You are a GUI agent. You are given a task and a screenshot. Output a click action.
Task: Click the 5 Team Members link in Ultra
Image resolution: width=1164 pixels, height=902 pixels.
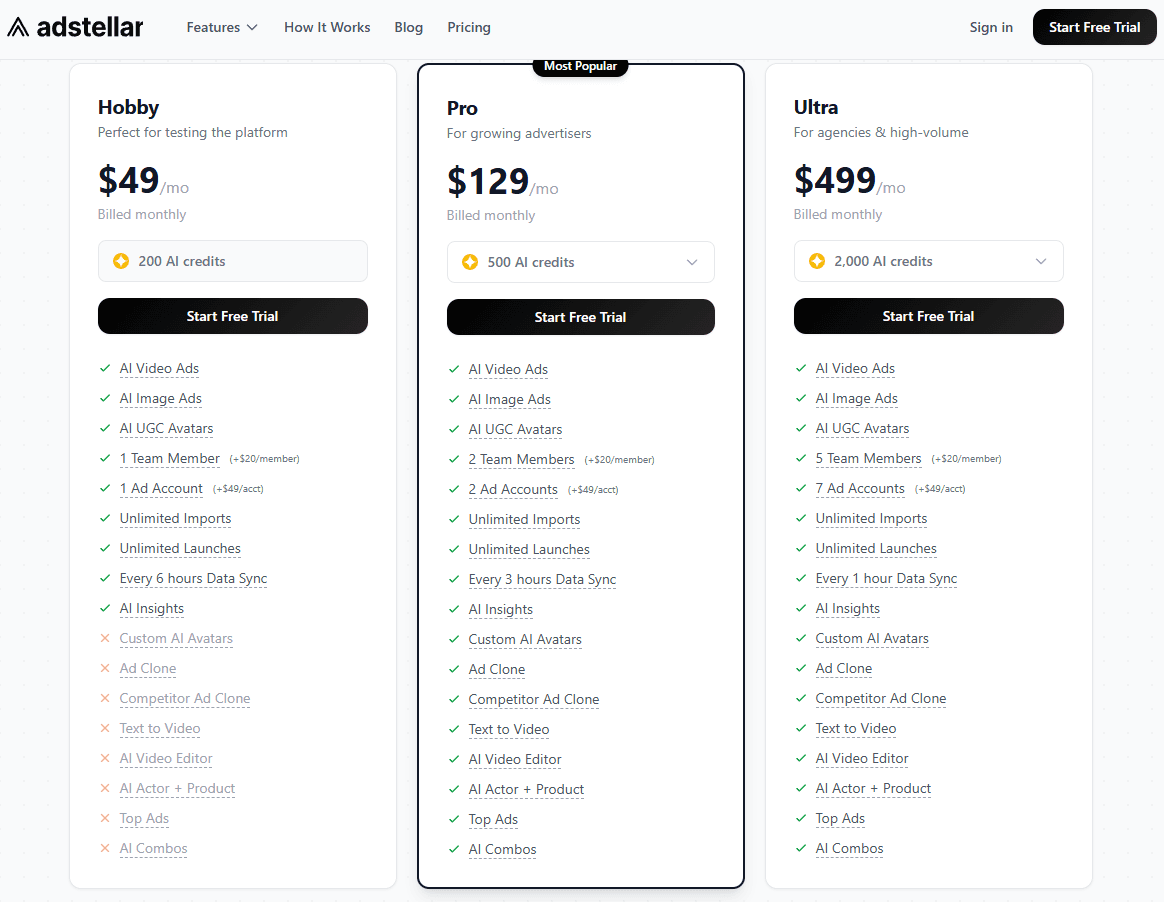(x=868, y=458)
